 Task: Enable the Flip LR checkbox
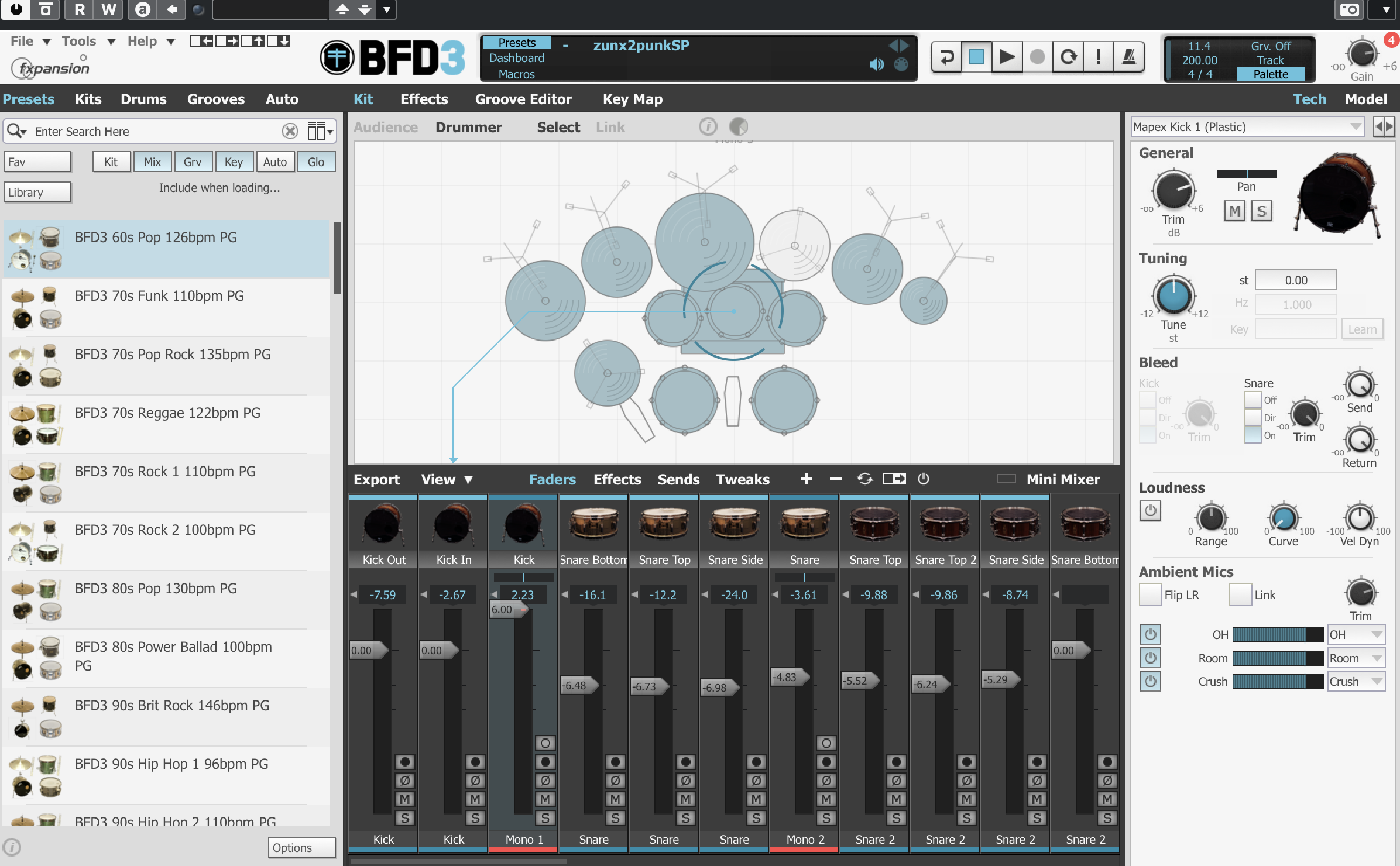(1150, 595)
